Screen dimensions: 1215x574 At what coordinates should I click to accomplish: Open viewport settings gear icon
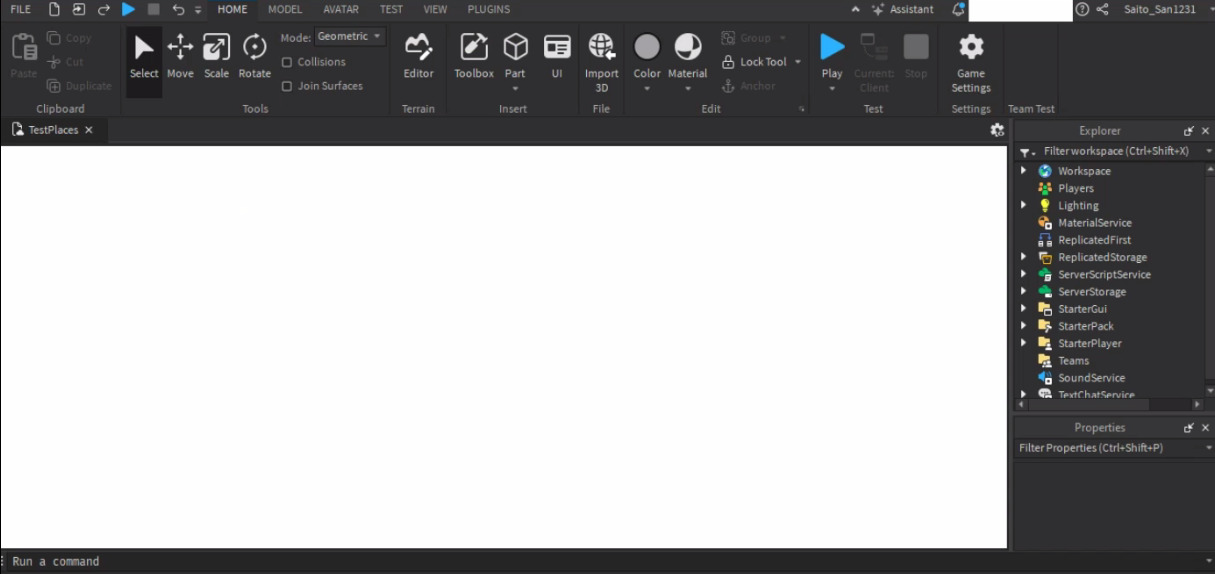click(997, 130)
